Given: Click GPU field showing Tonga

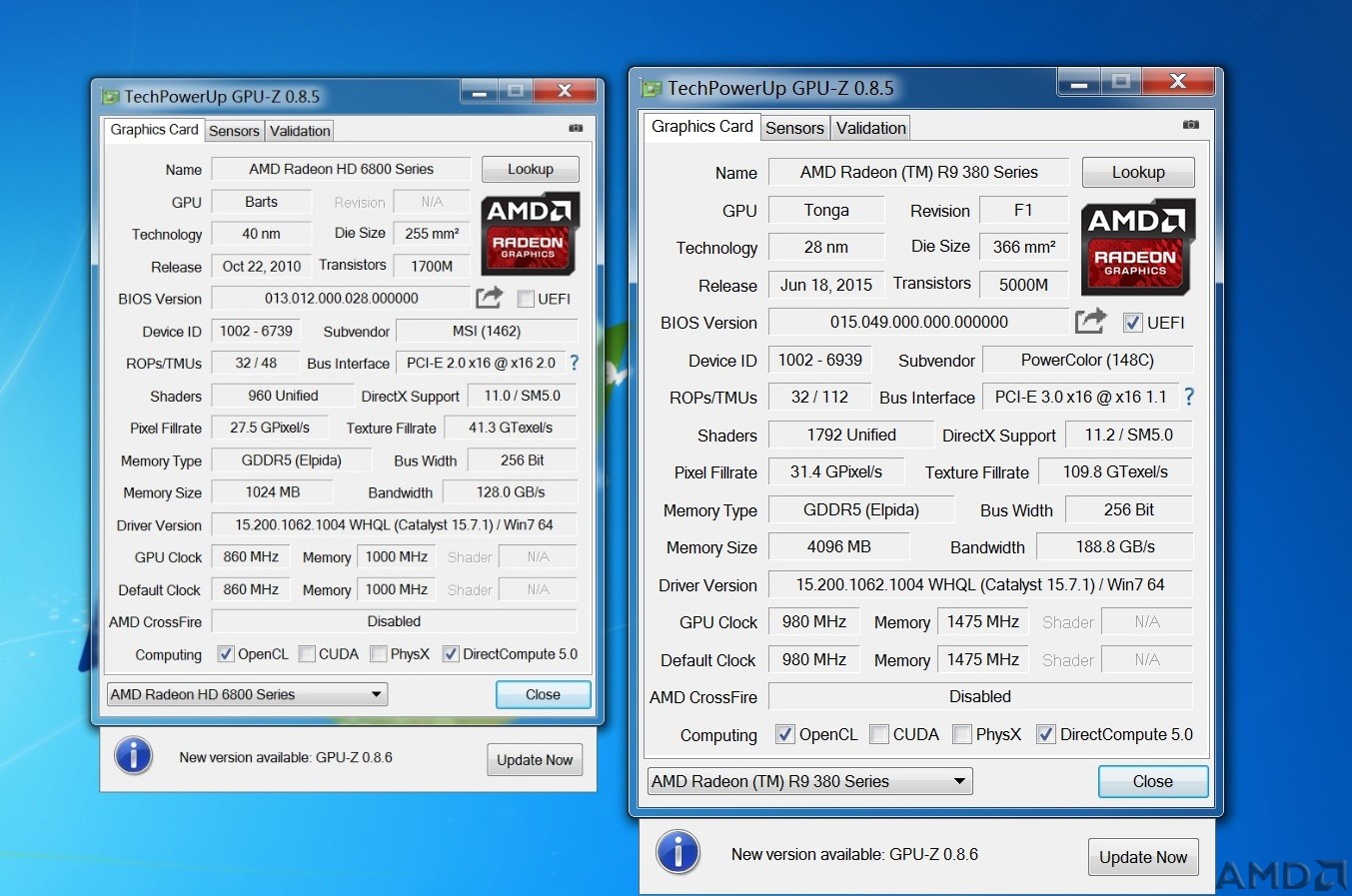Looking at the screenshot, I should 826,210.
